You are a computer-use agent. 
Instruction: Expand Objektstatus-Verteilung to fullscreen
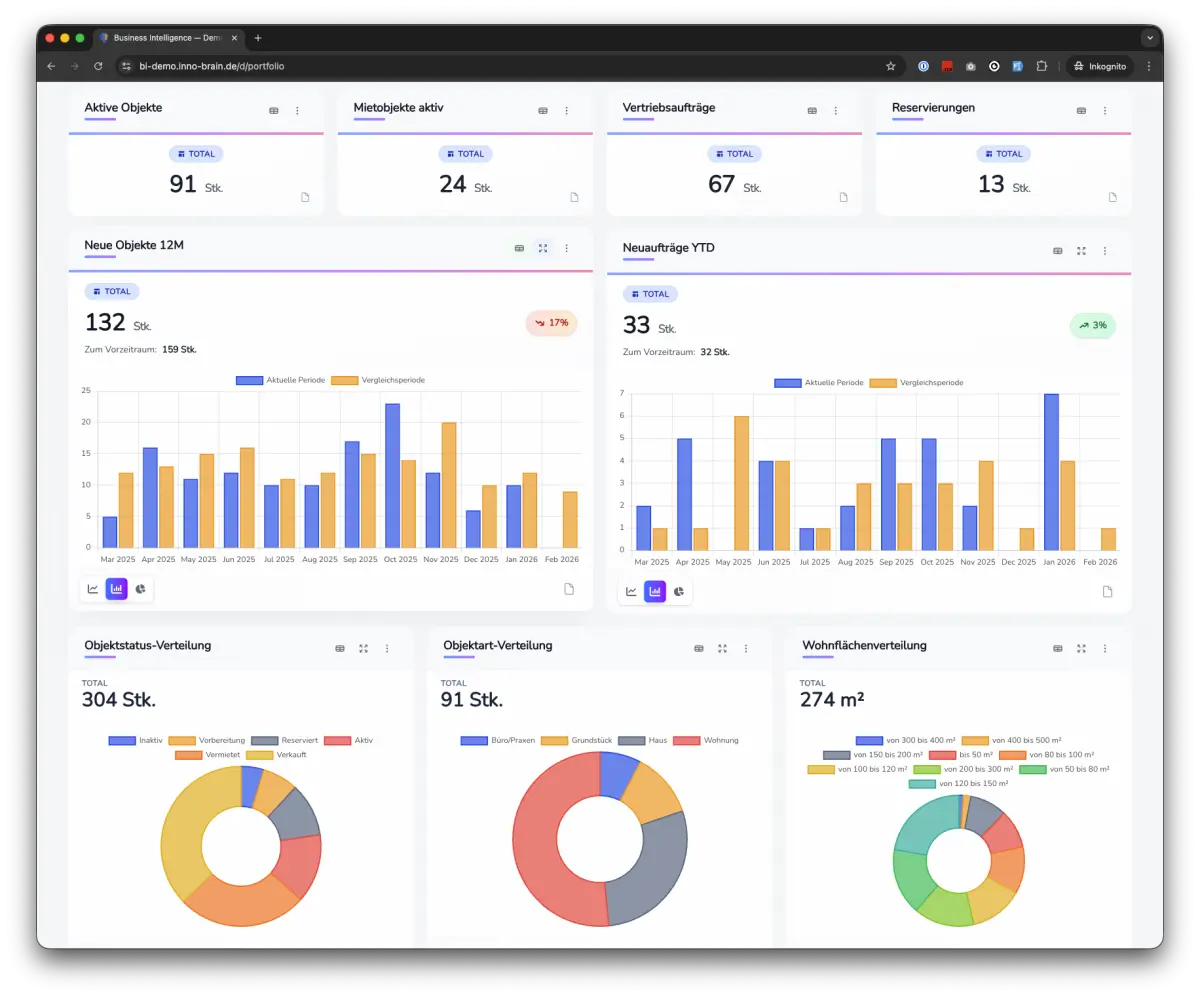(x=364, y=648)
